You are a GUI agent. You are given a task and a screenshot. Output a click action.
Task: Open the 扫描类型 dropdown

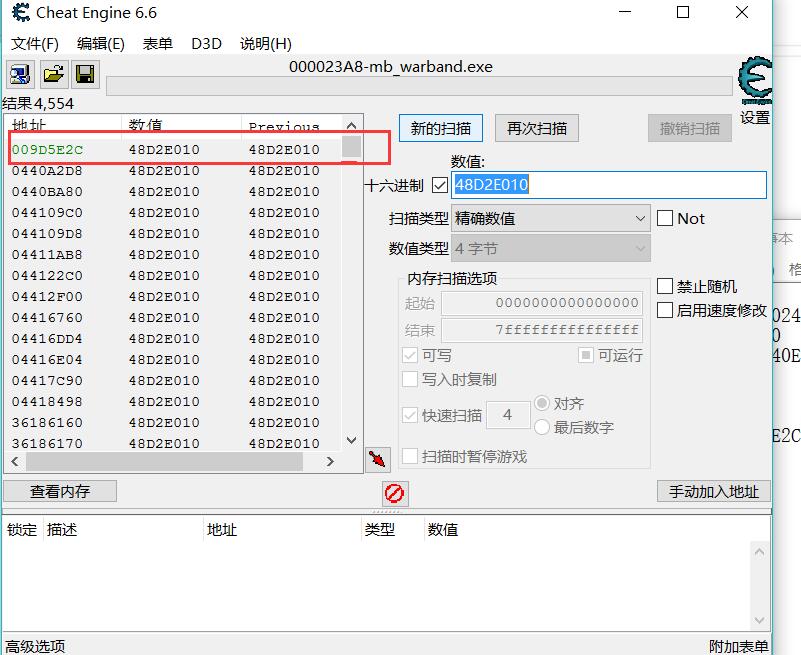point(551,219)
